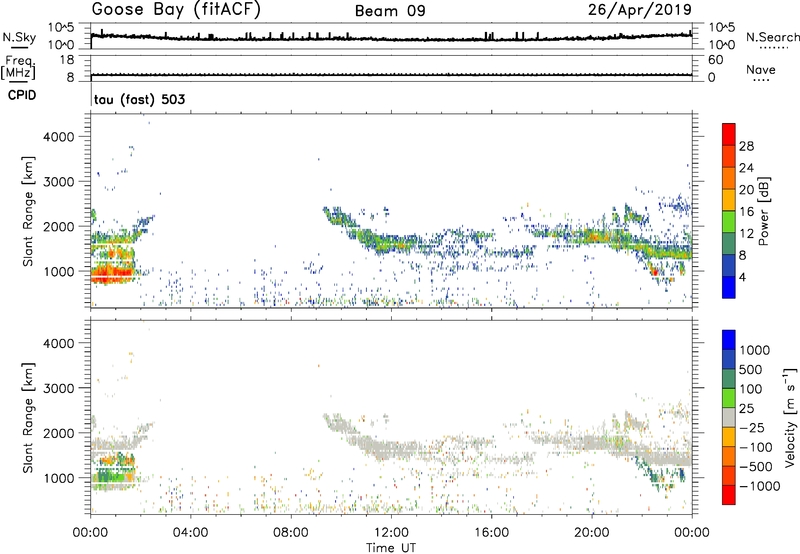
Task: Click the 'Time UT' axis title
Action: 391,548
